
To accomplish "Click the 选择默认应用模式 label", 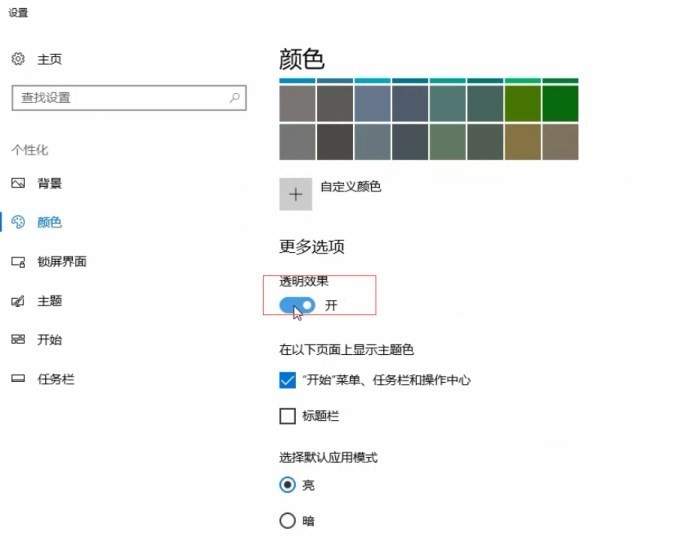I will tap(329, 457).
